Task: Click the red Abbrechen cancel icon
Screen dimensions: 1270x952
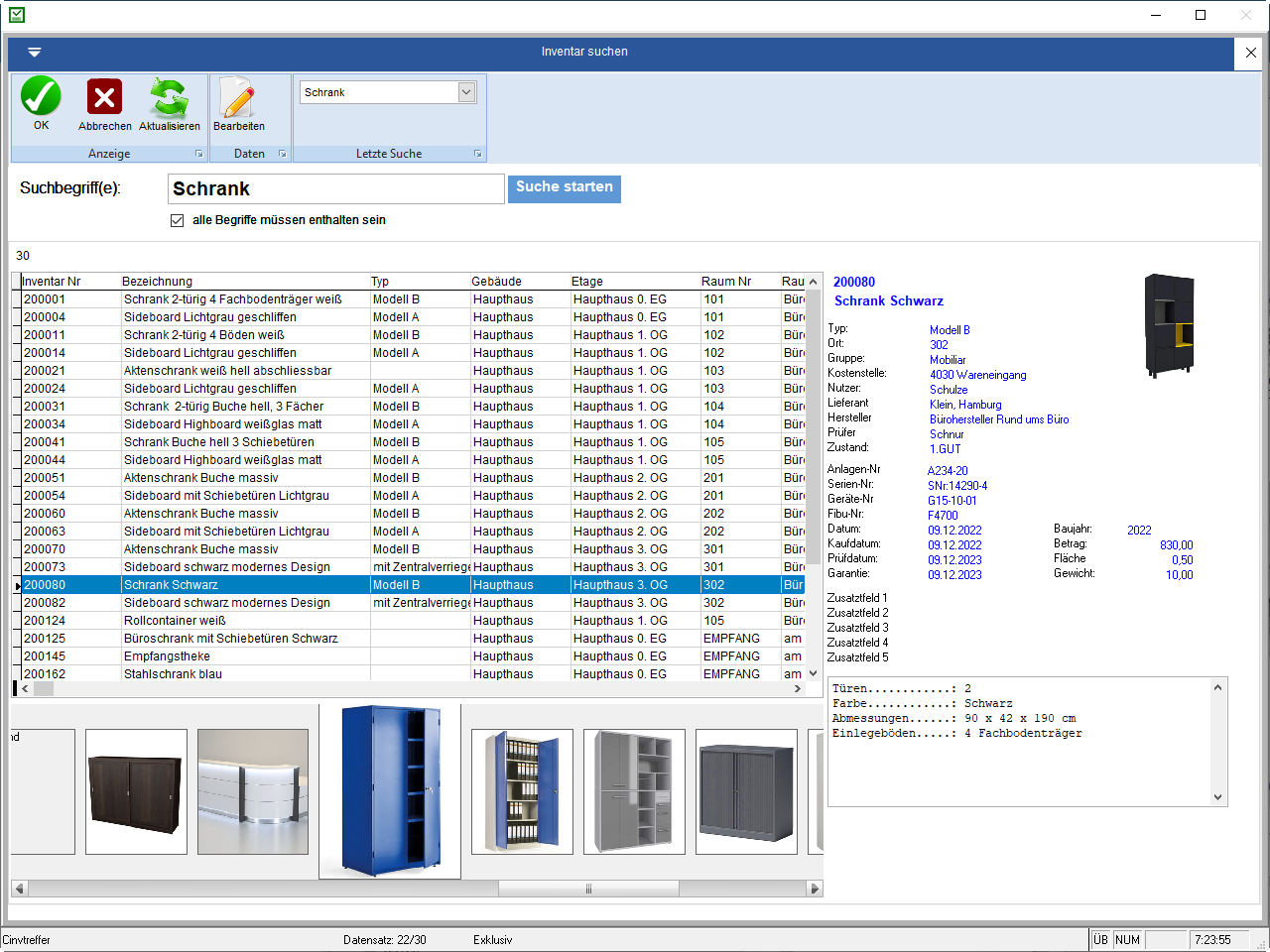Action: (x=104, y=97)
